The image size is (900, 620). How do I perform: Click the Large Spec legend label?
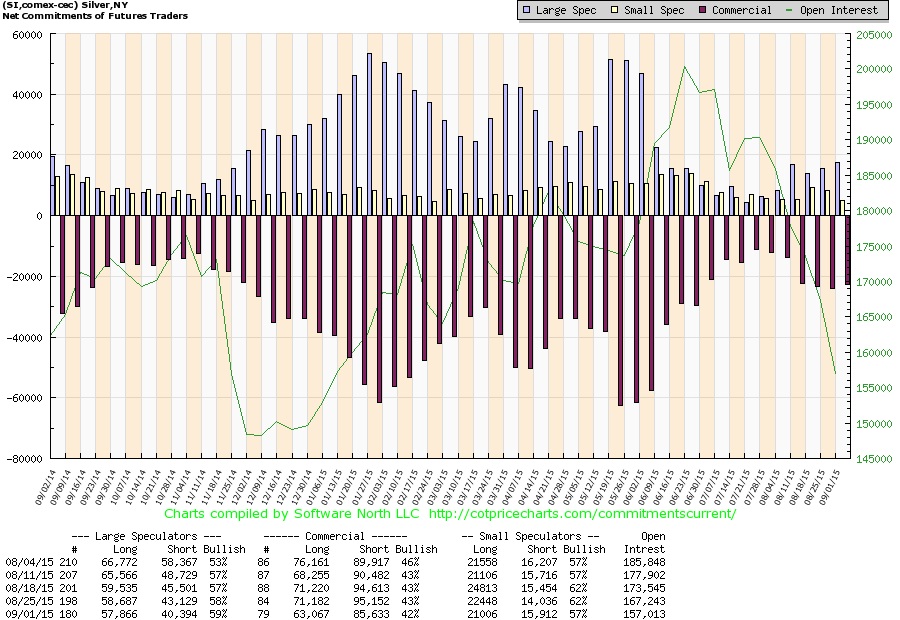pos(565,10)
